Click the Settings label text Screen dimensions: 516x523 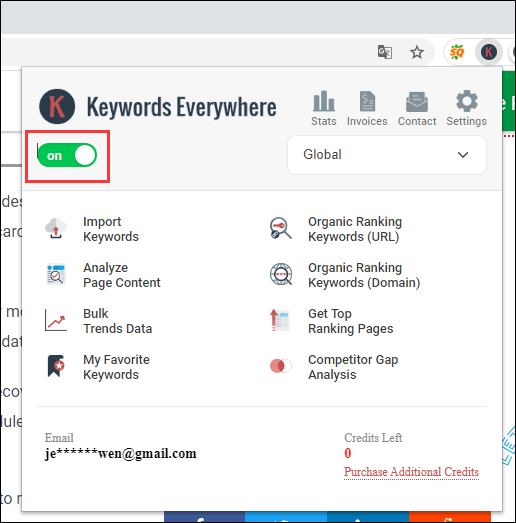pyautogui.click(x=467, y=121)
